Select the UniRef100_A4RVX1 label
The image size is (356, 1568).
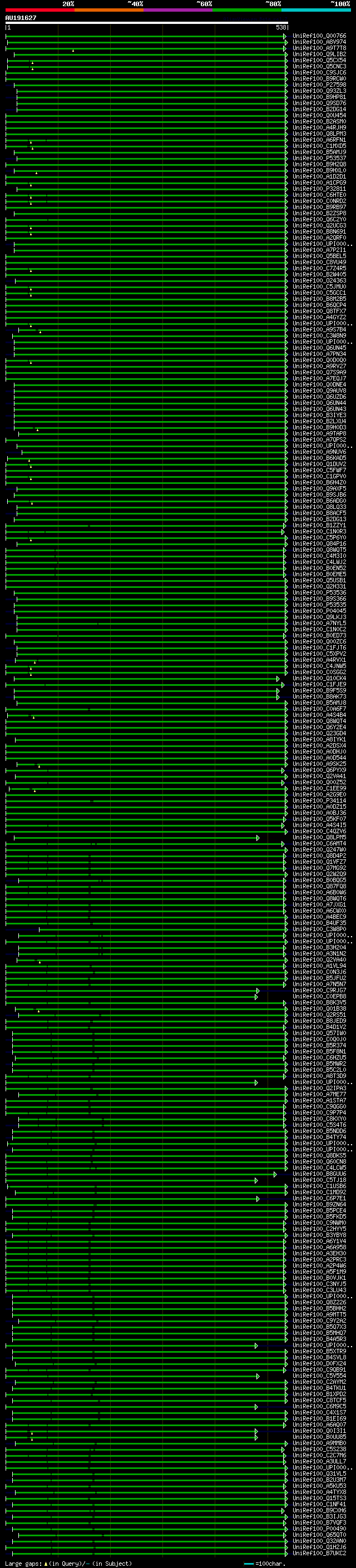coord(319,660)
